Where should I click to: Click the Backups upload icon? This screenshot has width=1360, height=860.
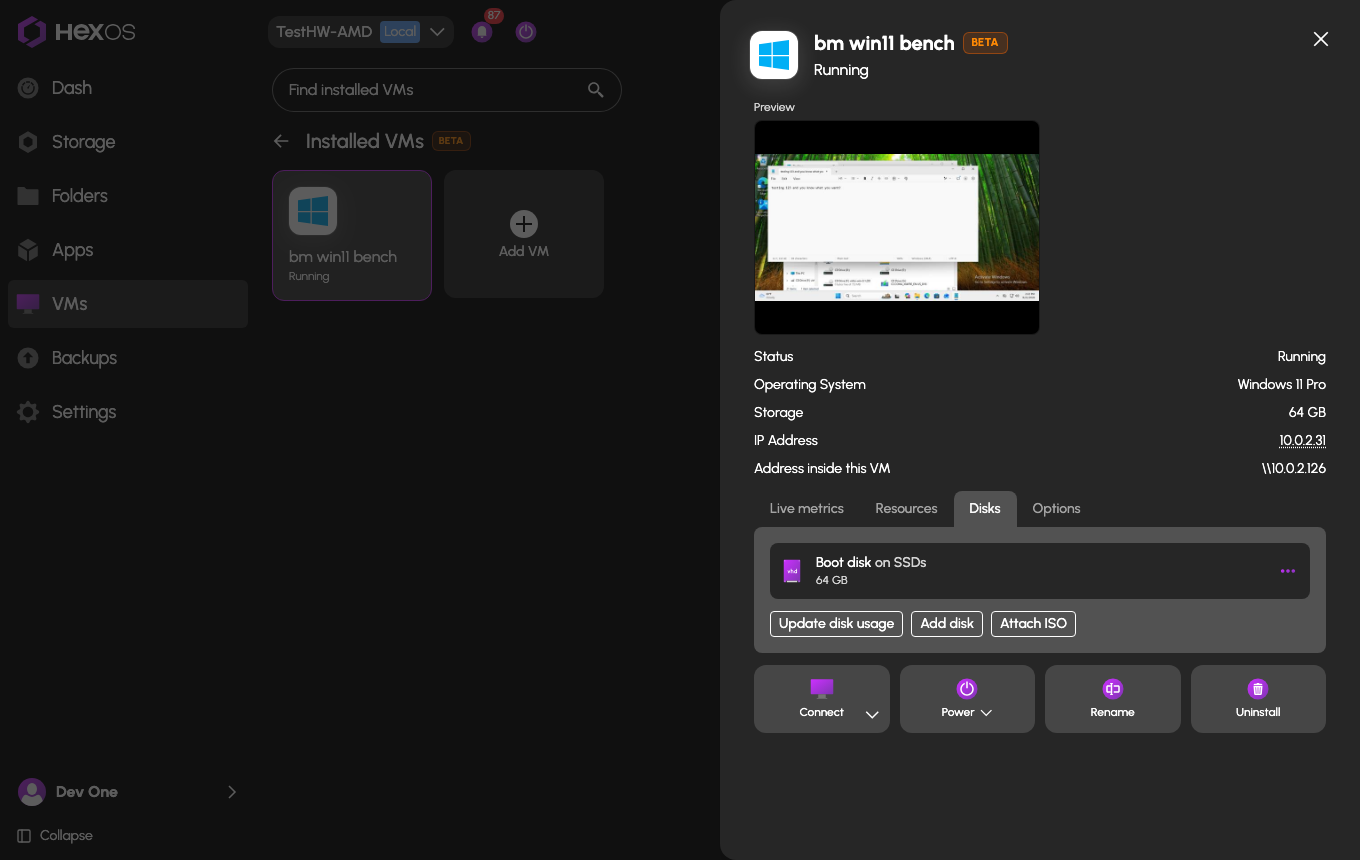[x=28, y=358]
